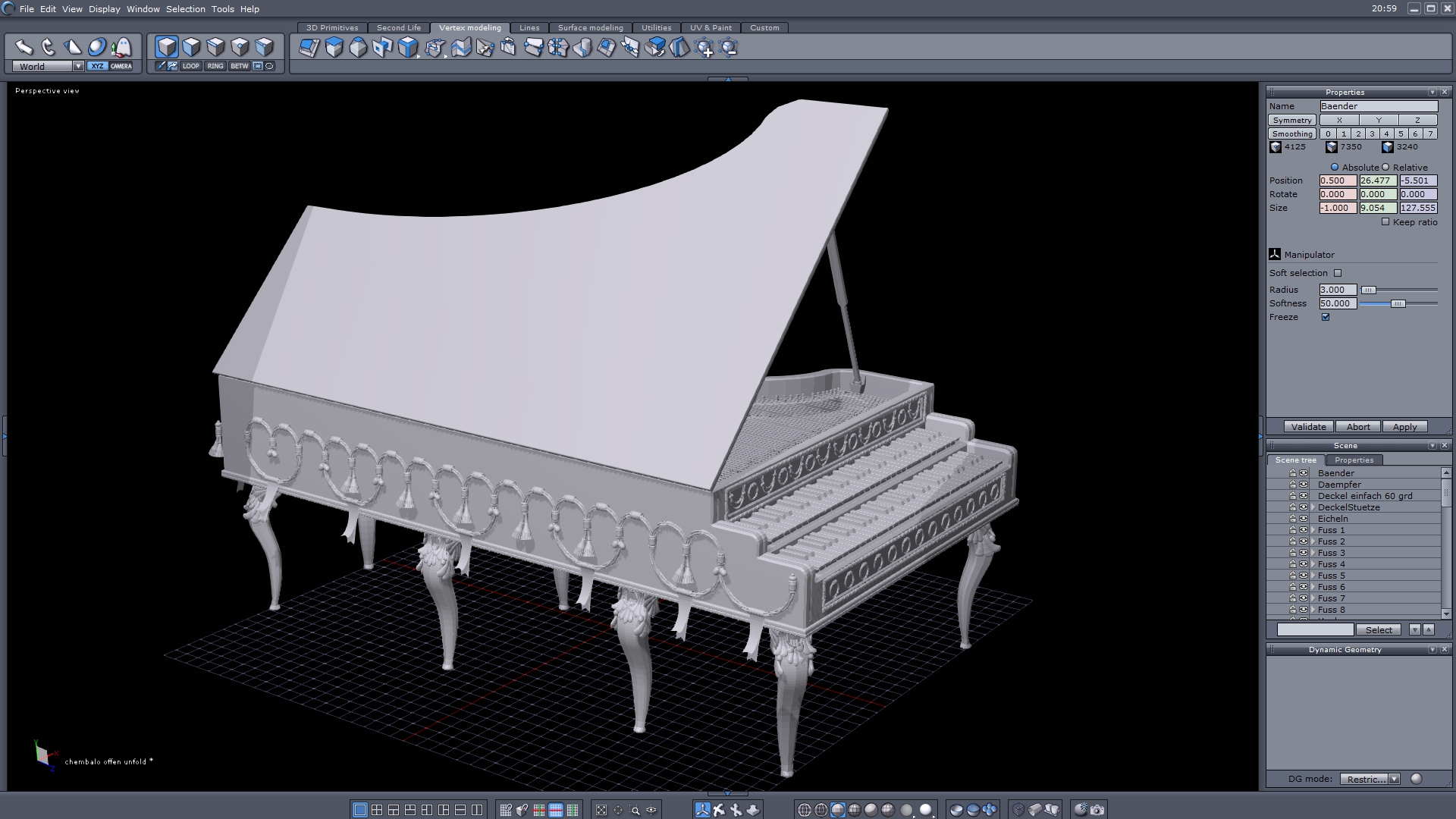Click the Validate button

click(x=1308, y=427)
